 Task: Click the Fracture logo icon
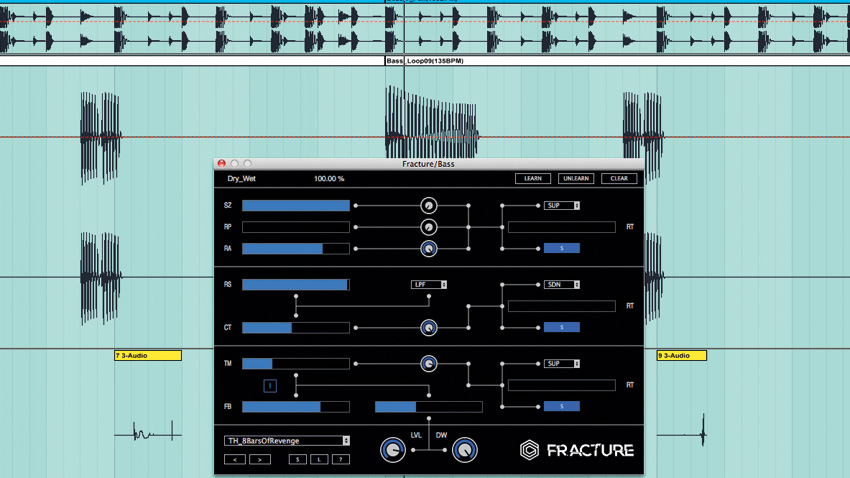tap(529, 450)
